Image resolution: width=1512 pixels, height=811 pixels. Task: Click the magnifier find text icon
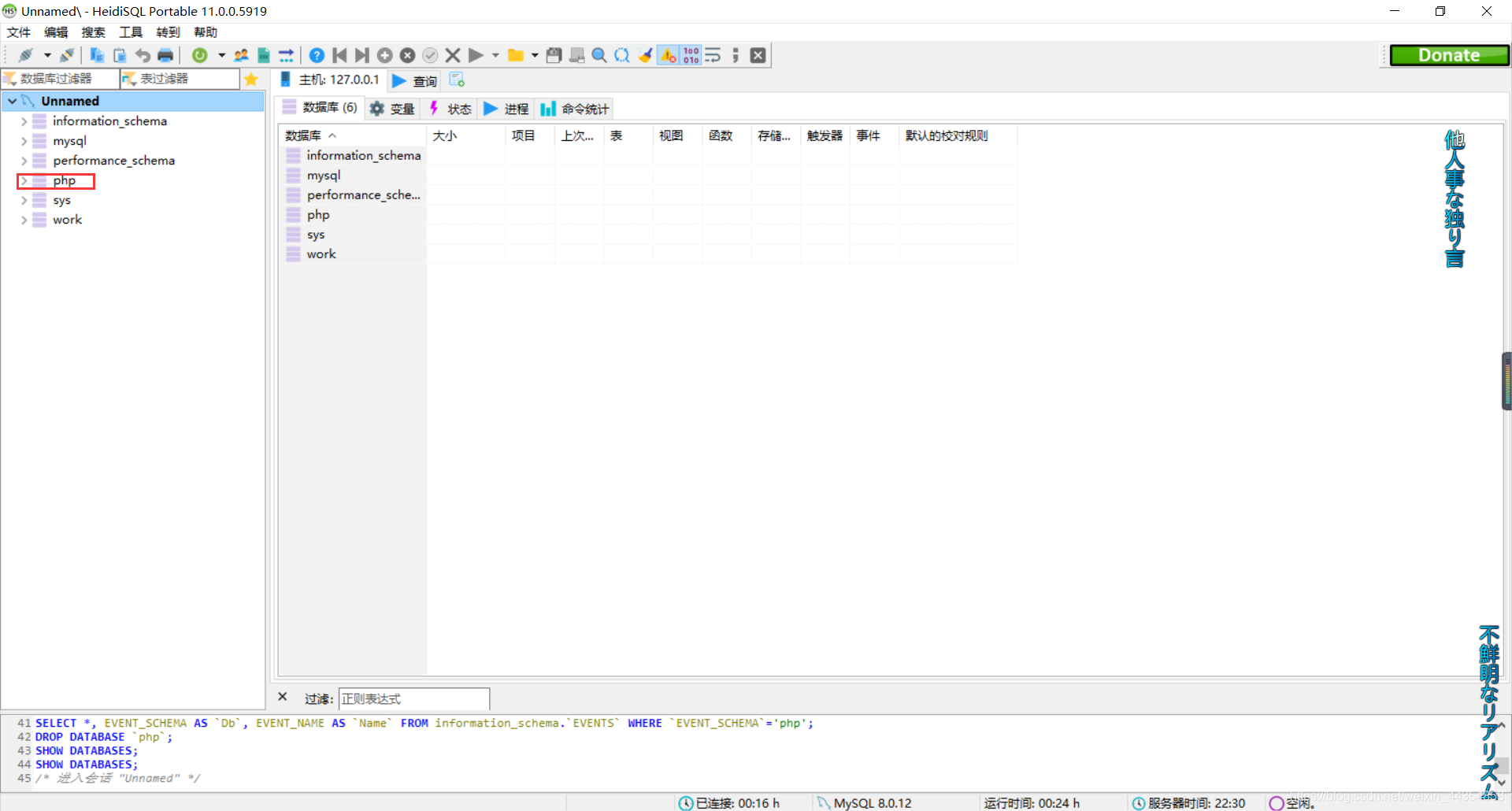599,55
